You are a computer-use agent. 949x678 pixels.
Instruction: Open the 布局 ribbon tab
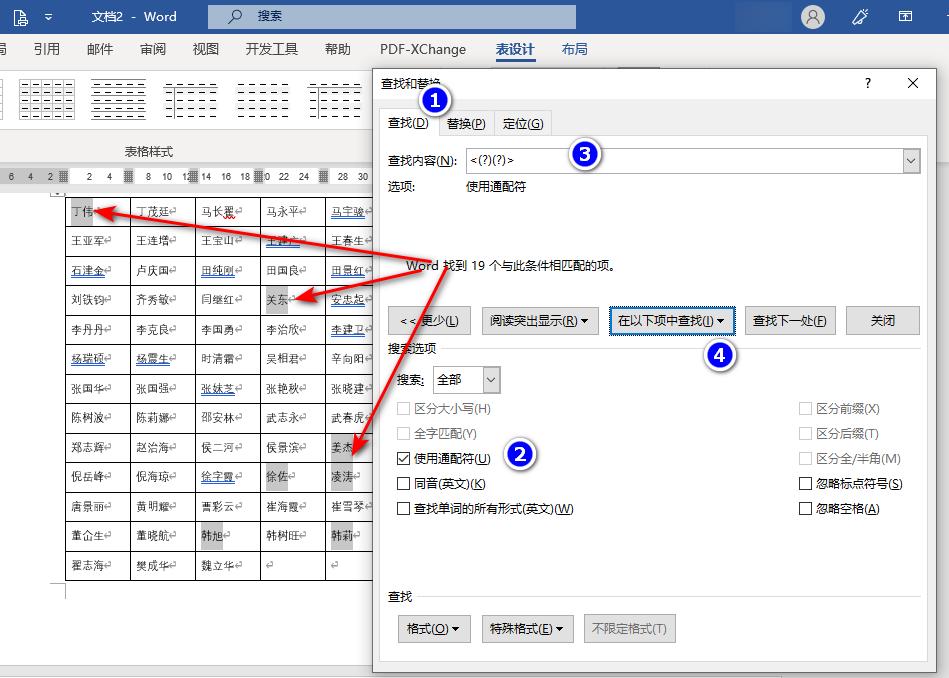coord(574,47)
